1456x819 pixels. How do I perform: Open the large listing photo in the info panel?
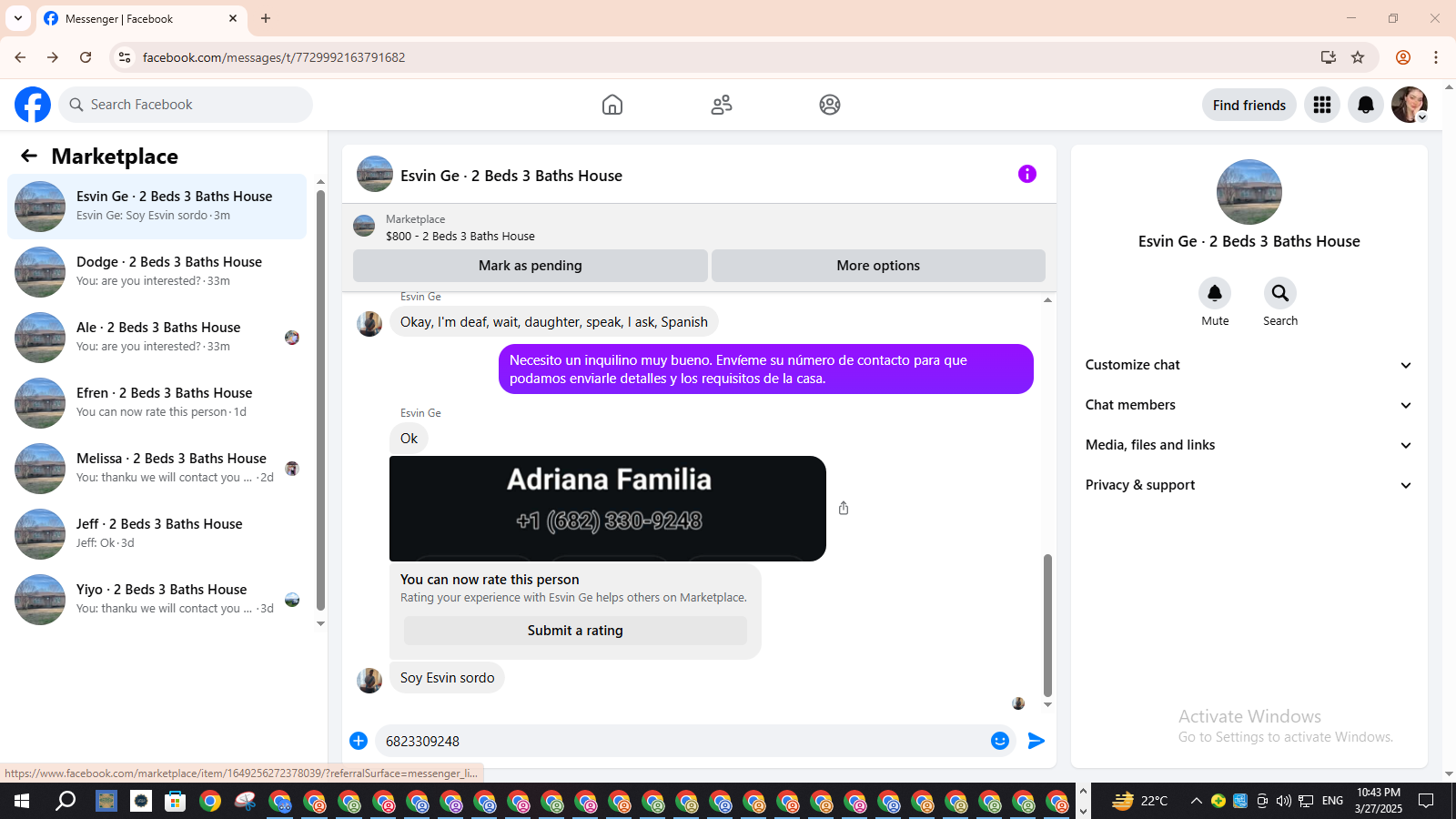click(1249, 192)
